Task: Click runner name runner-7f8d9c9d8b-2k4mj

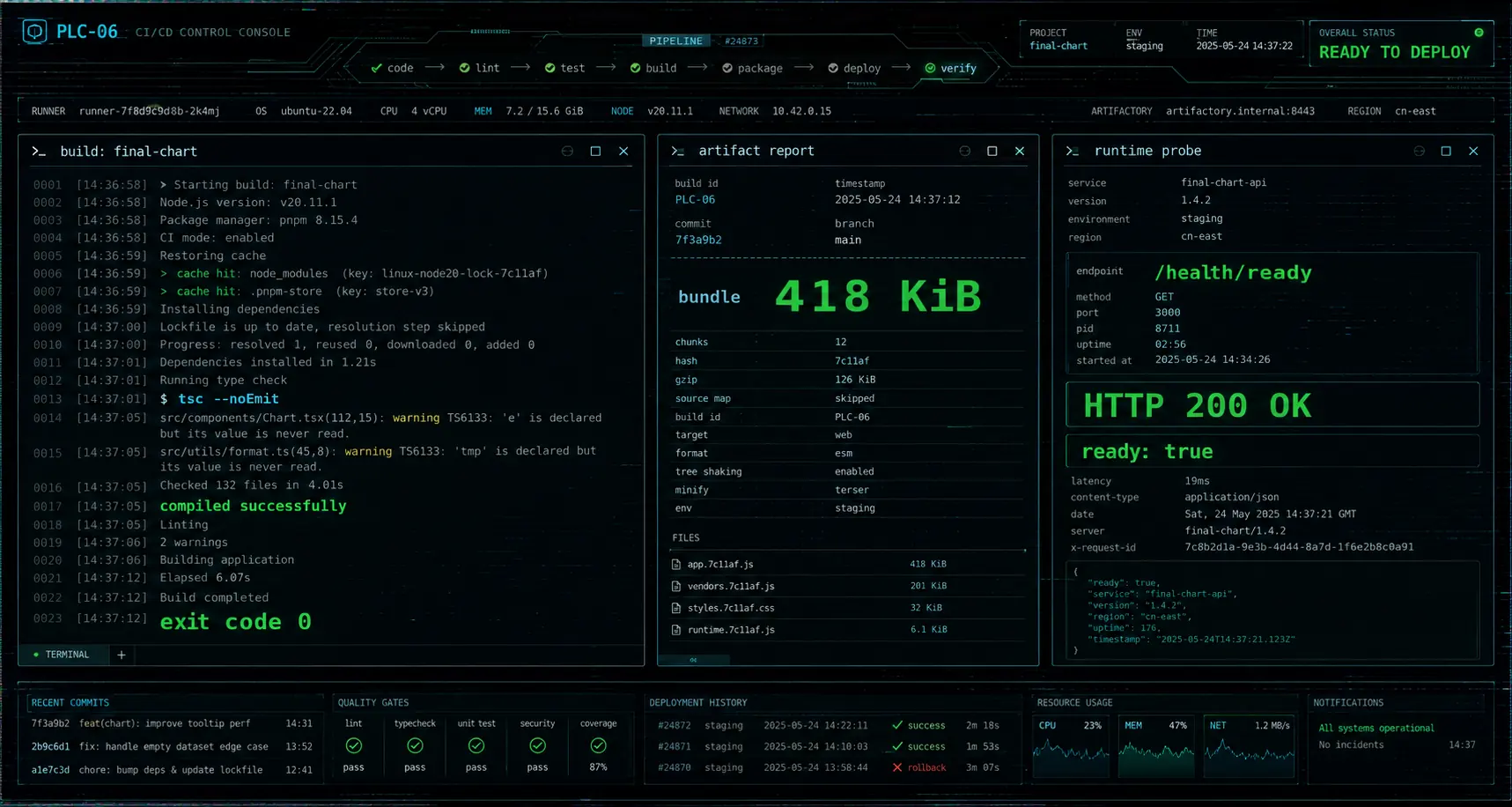Action: click(149, 111)
